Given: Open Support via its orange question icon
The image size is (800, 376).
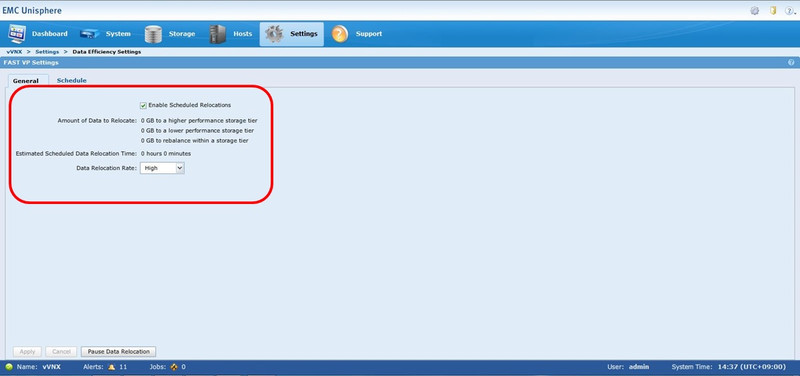Looking at the screenshot, I should point(340,34).
